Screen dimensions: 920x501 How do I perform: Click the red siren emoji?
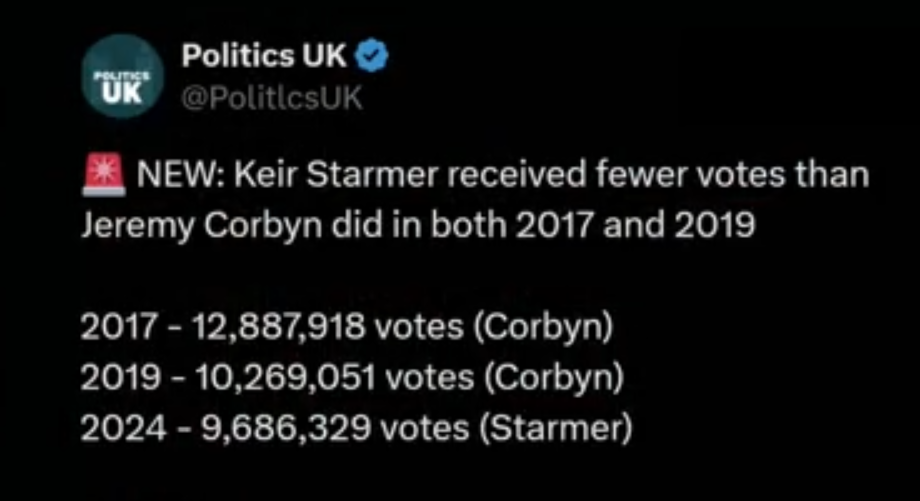(x=103, y=178)
